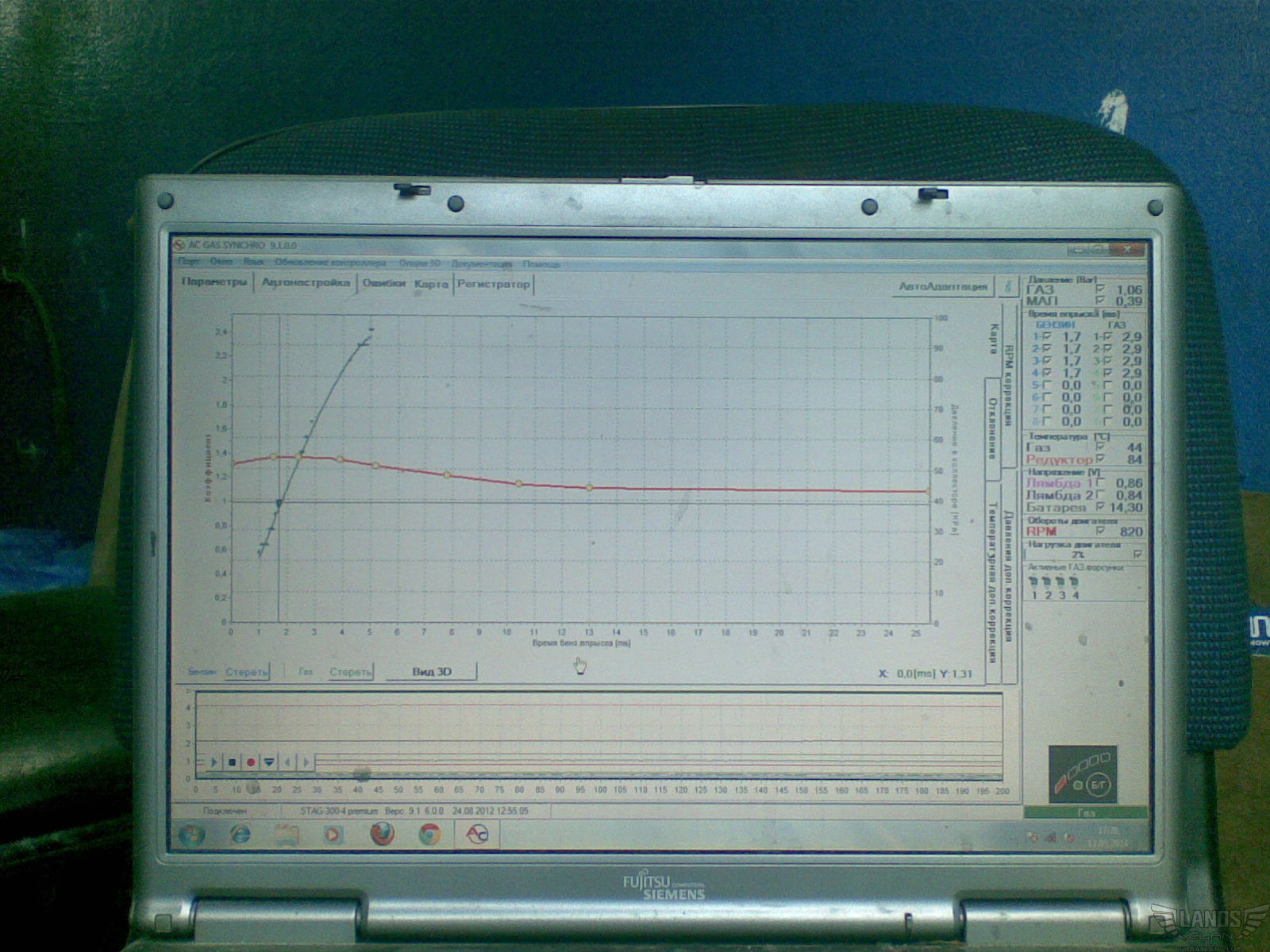Open the Документация menu
1270x952 pixels.
pyautogui.click(x=482, y=263)
